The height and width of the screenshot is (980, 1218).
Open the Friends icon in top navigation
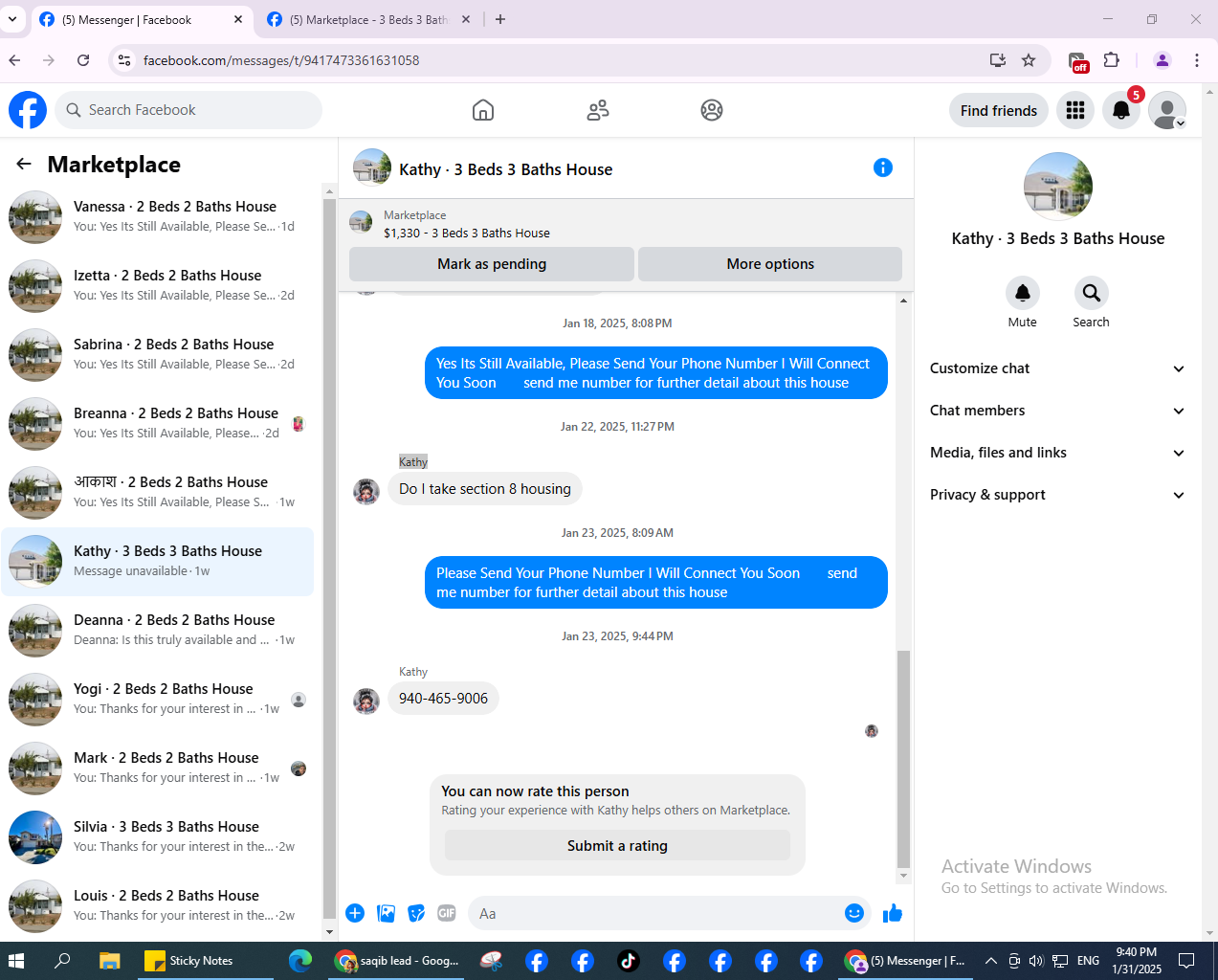pos(598,110)
